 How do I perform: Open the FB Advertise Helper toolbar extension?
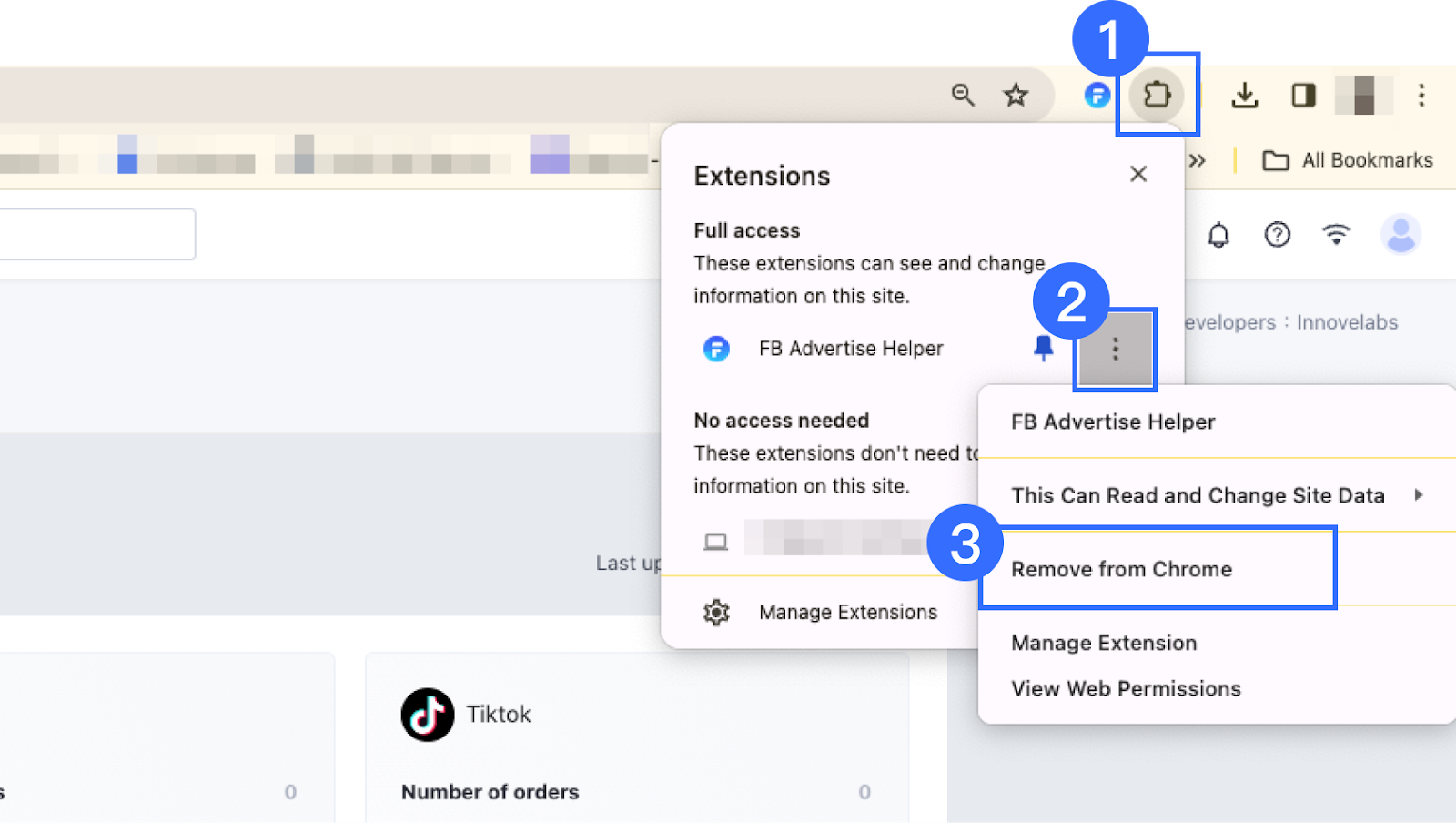pos(1097,95)
